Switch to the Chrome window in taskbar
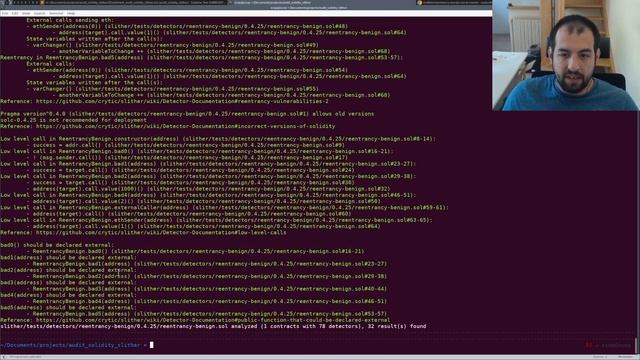Screen dimensions: 640x360 point(453,2)
